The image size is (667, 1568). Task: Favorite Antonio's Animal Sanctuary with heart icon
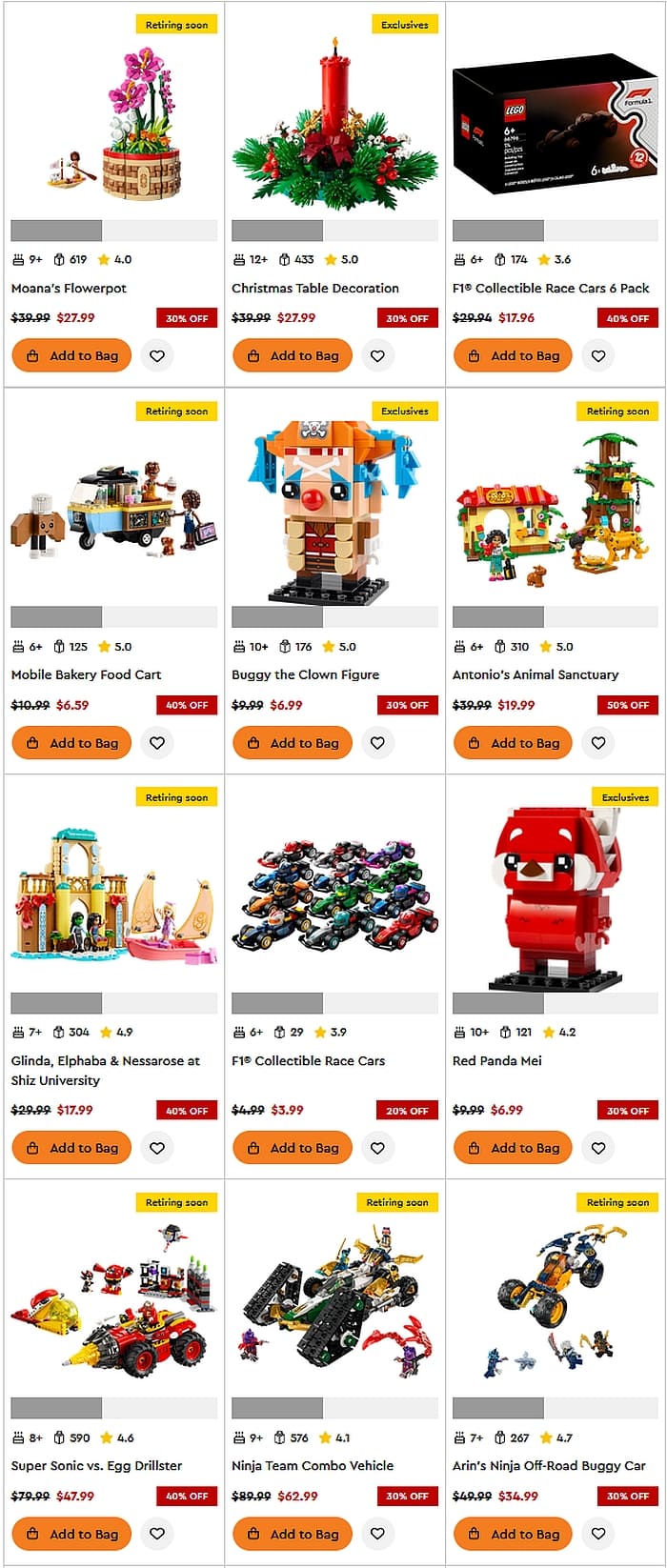pyautogui.click(x=598, y=743)
